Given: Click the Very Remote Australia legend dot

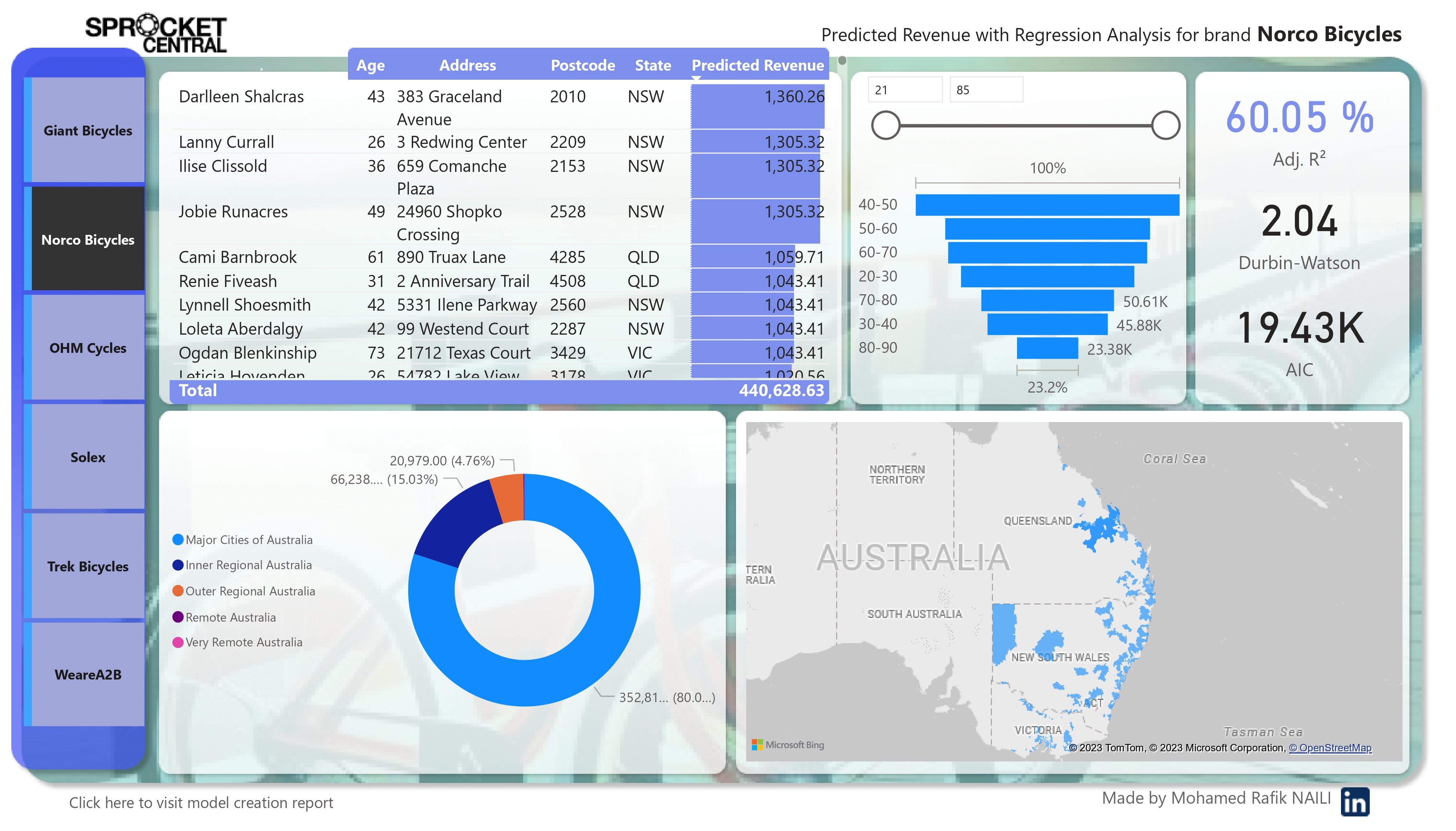Looking at the screenshot, I should tap(178, 642).
